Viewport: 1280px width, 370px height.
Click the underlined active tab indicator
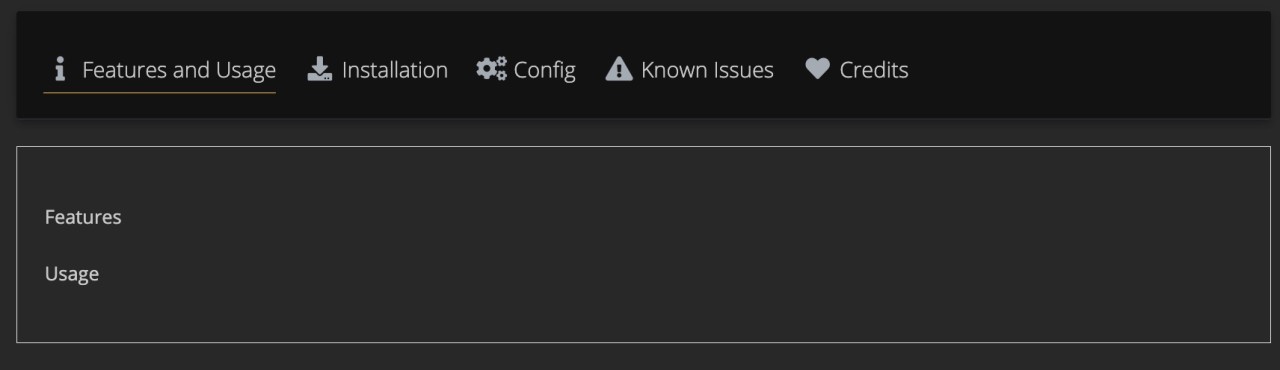pyautogui.click(x=160, y=93)
